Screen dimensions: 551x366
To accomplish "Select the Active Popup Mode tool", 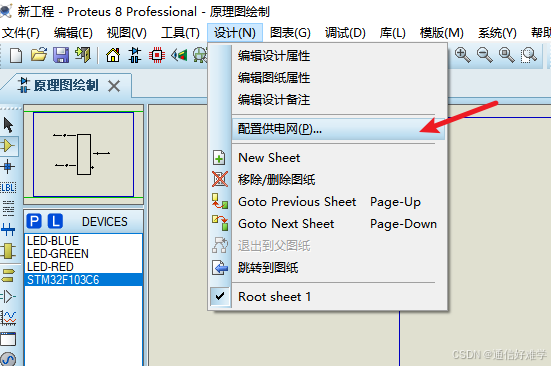I will [8, 339].
